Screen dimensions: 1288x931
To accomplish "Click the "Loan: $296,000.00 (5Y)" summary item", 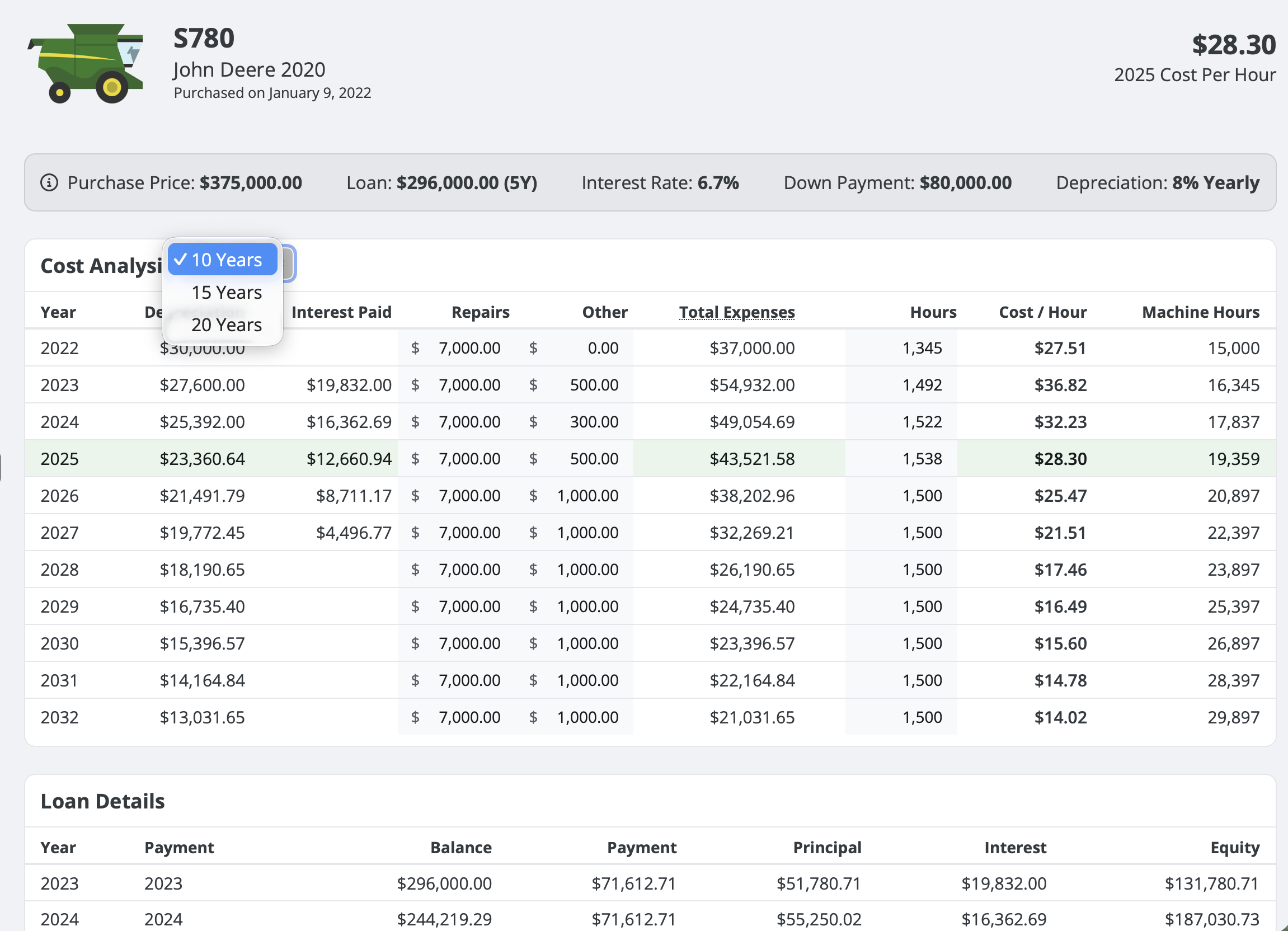I will coord(443,182).
